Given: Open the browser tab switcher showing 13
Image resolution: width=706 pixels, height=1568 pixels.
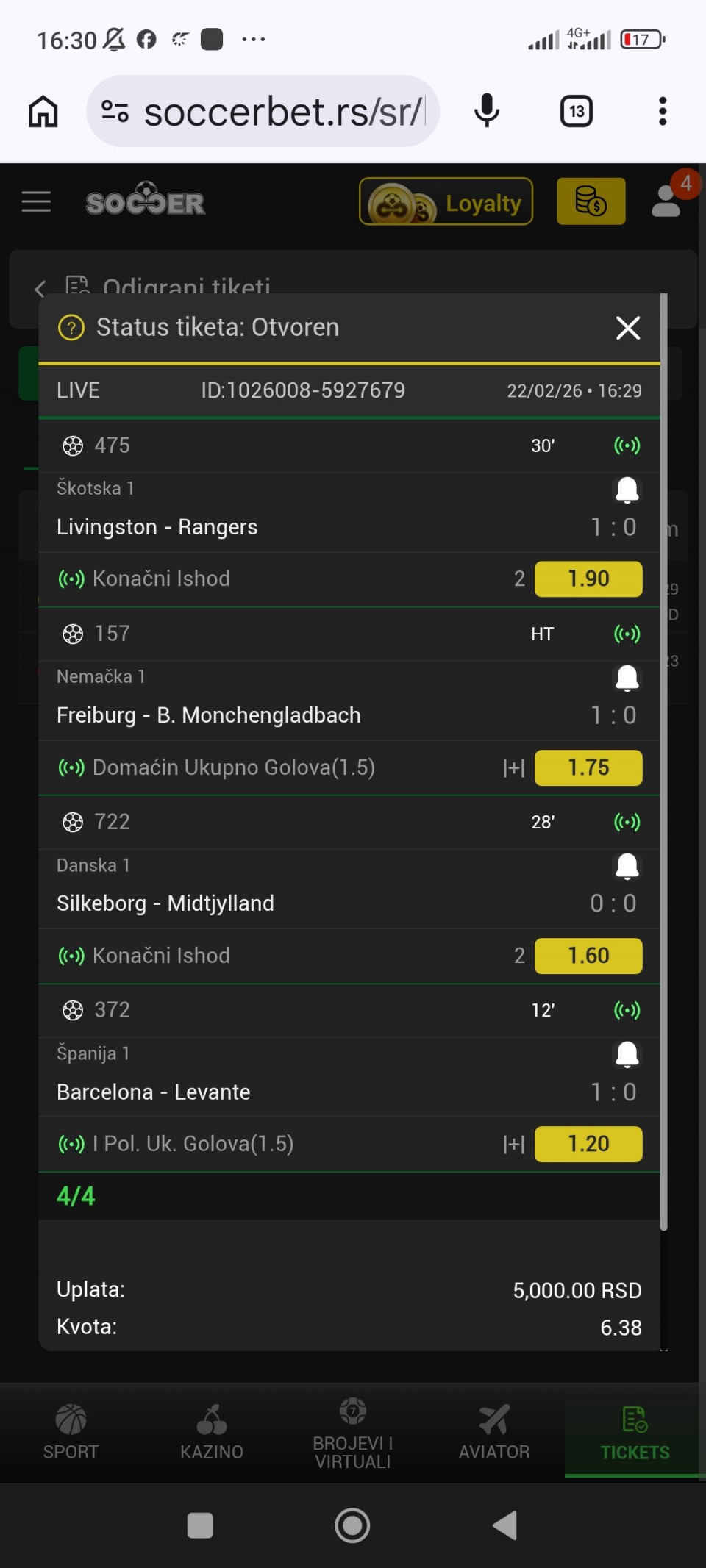Looking at the screenshot, I should pos(577,112).
